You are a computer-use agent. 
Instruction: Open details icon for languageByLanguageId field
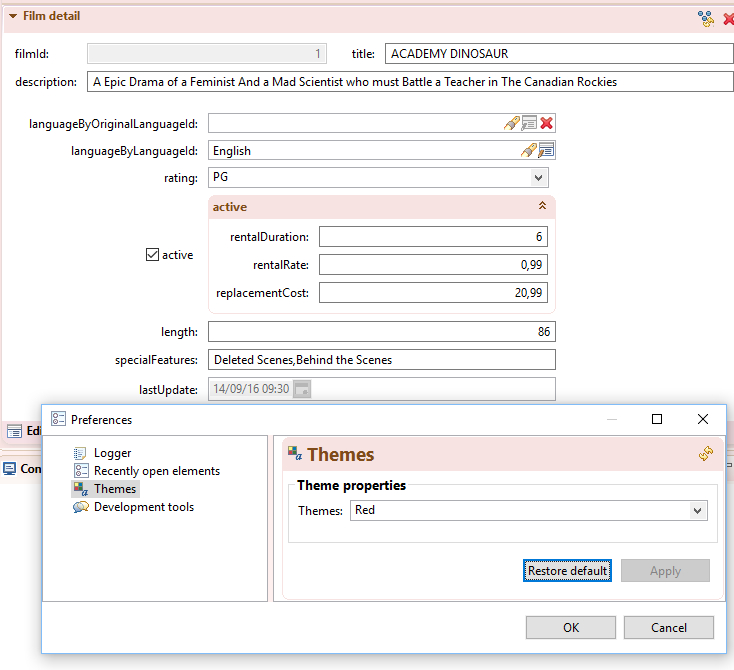click(546, 151)
